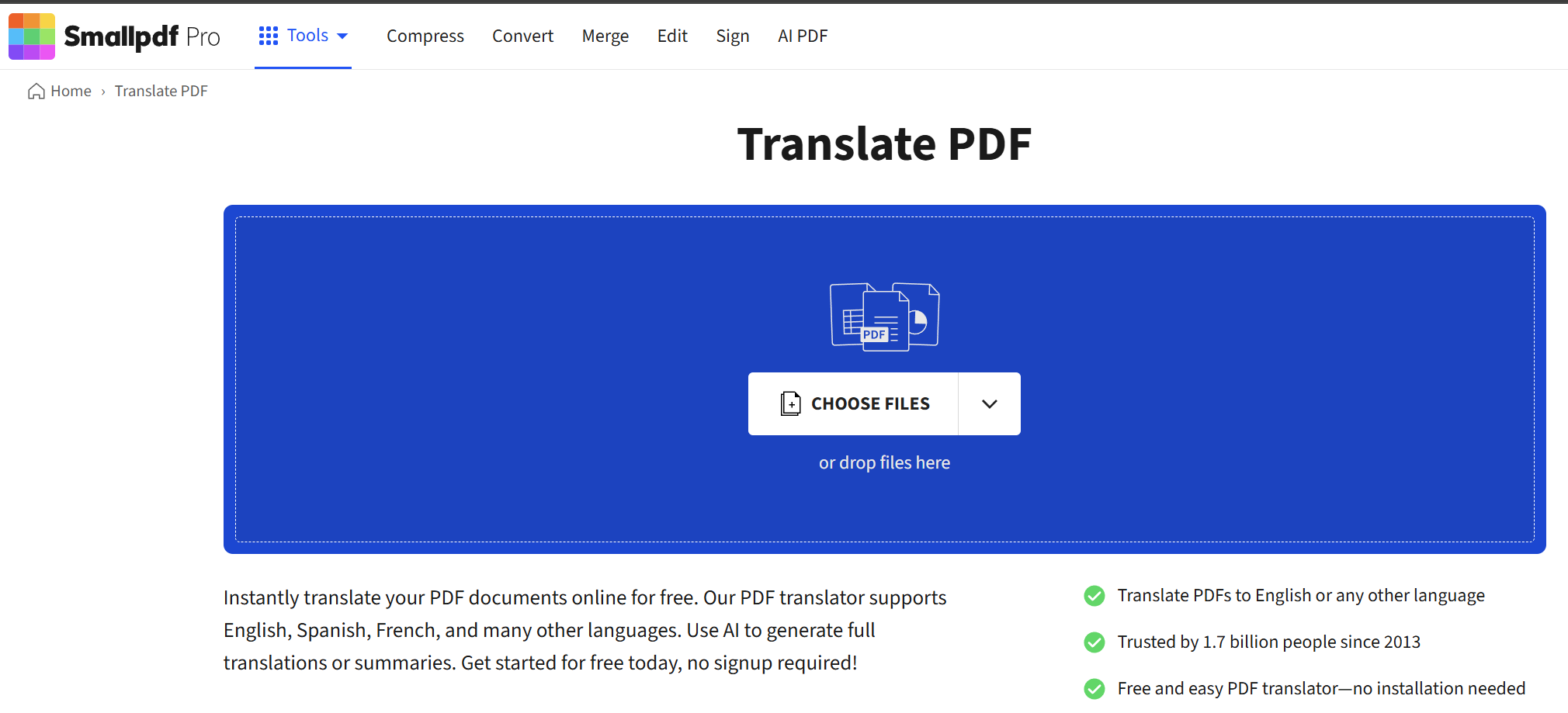Open the Merge menu item
1568x713 pixels.
(605, 36)
